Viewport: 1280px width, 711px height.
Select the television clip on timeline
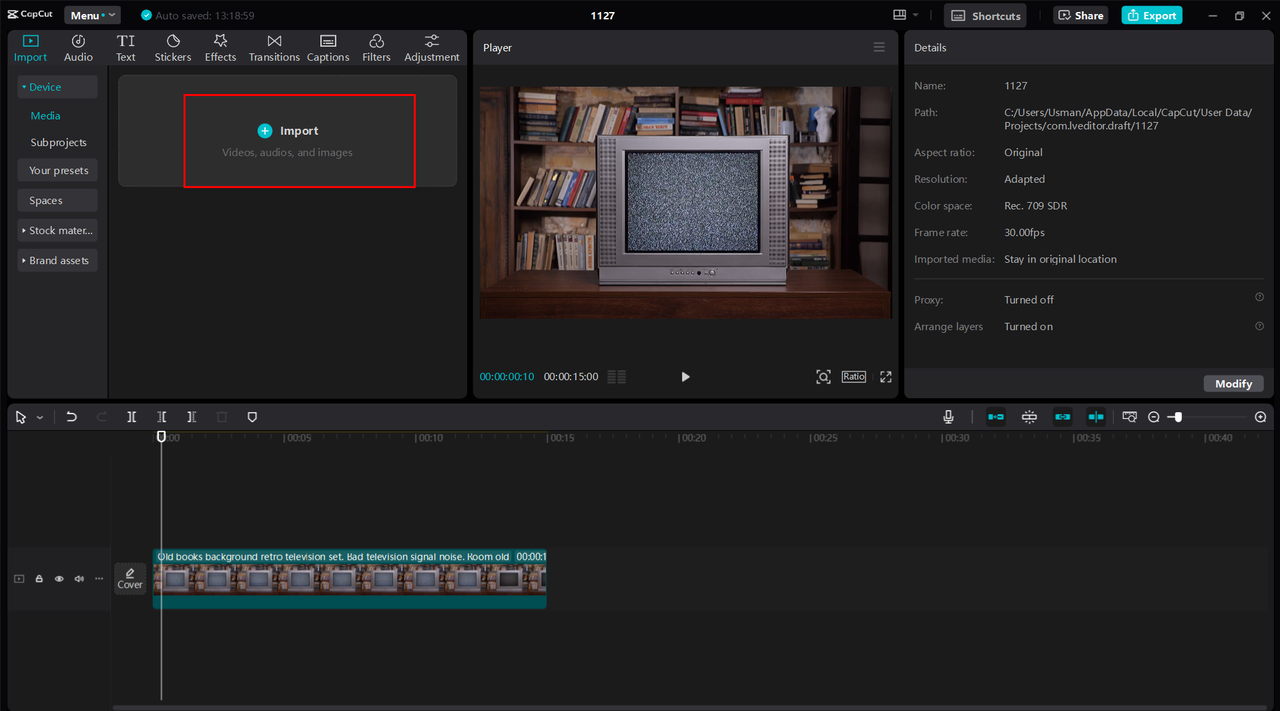[x=349, y=578]
